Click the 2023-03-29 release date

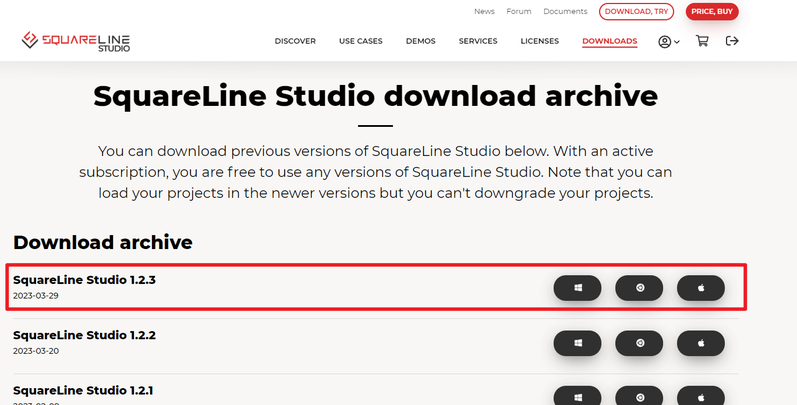36,296
